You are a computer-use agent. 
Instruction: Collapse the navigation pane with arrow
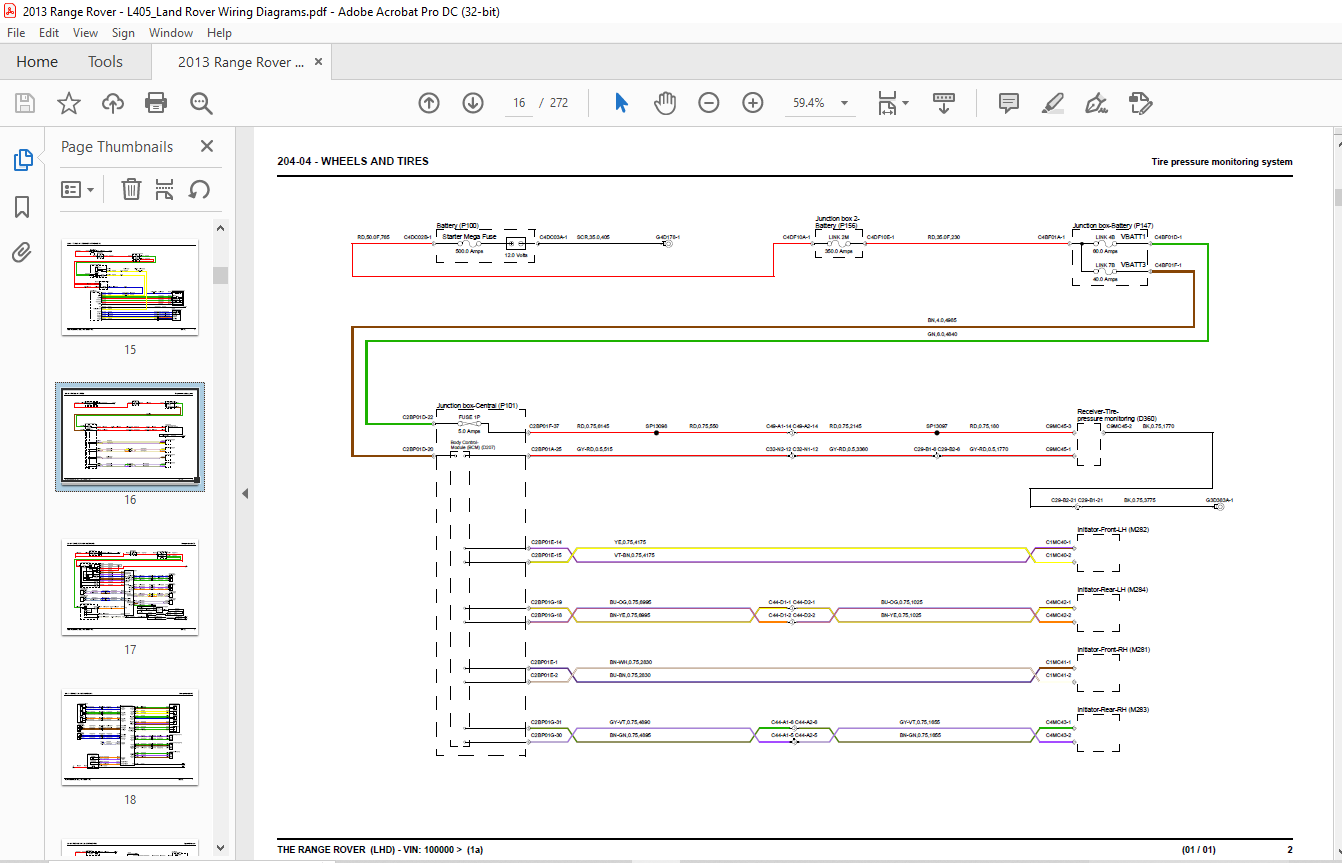[x=244, y=493]
